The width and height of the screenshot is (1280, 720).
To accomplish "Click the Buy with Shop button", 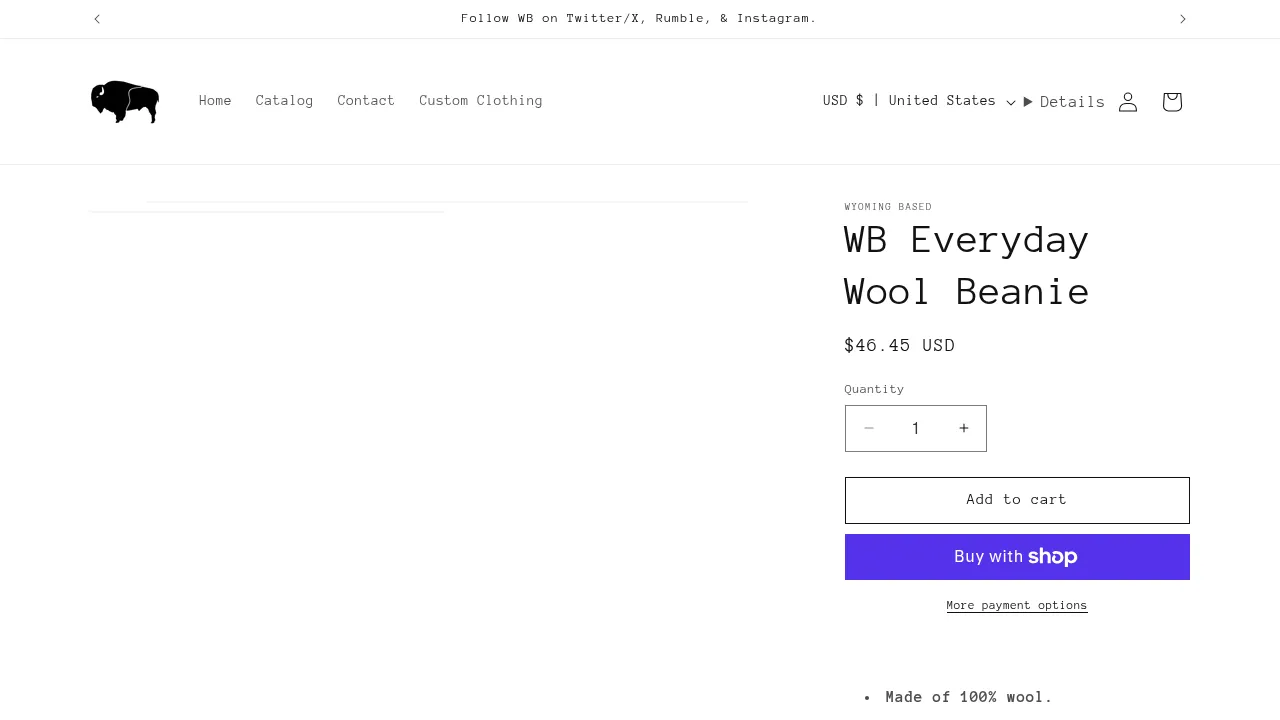I will (x=1016, y=556).
